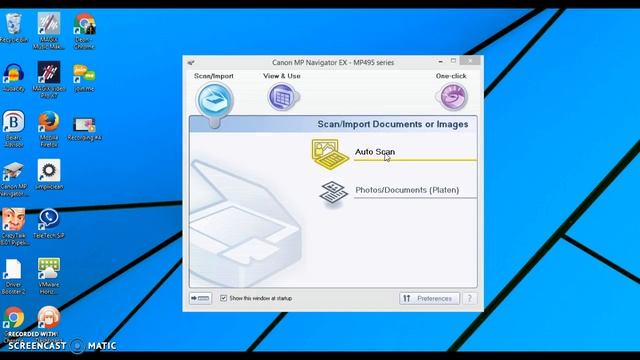Switch to the One-click mode icon
The image size is (640, 360).
[452, 97]
